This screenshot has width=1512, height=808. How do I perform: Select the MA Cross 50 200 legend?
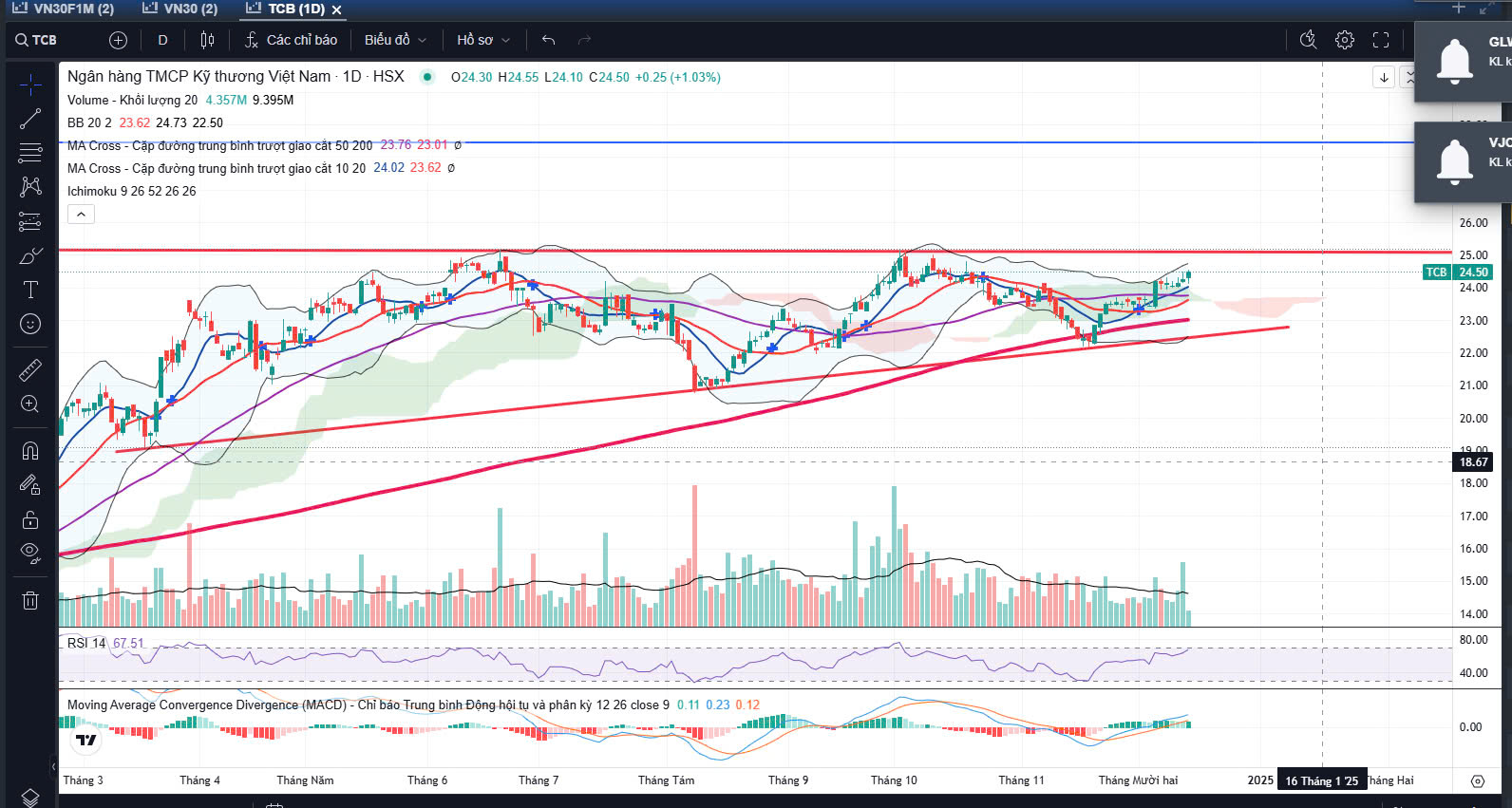pyautogui.click(x=219, y=145)
